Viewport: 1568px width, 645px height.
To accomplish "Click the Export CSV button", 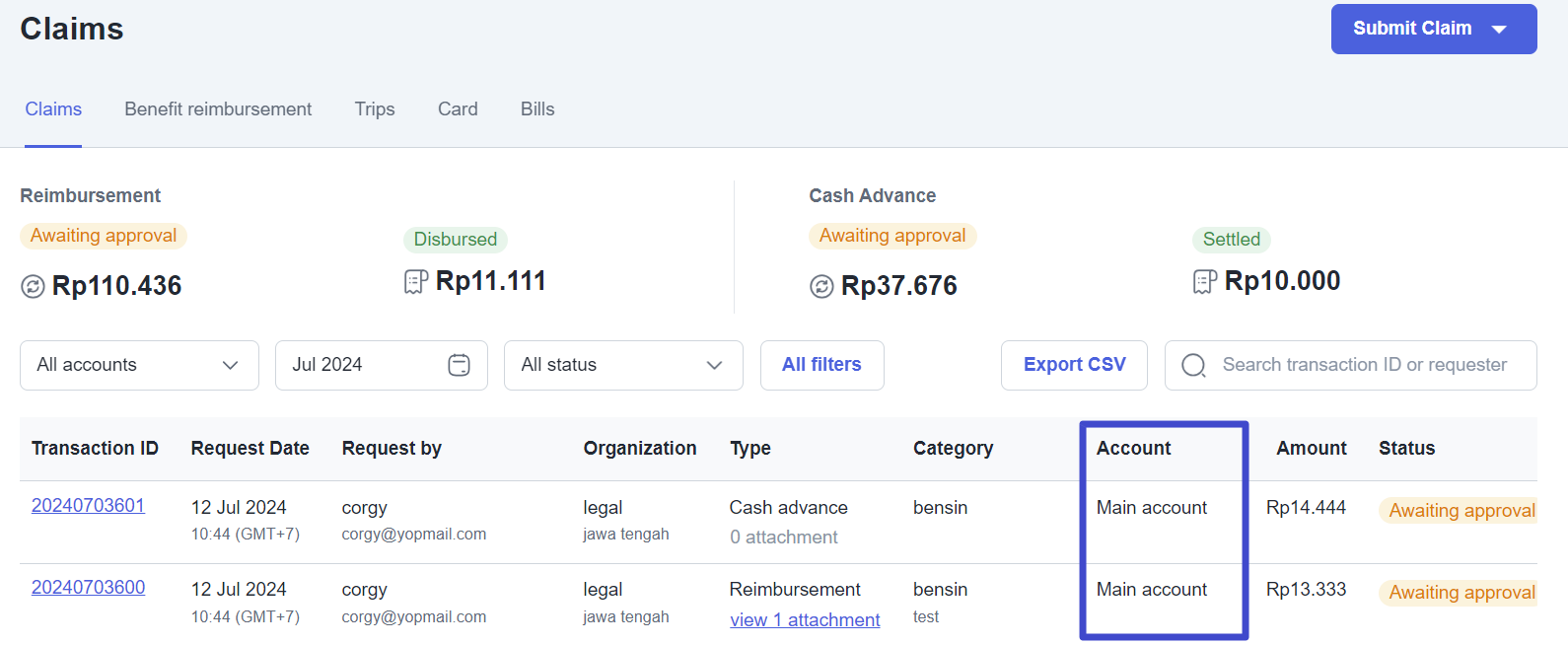I will (1074, 365).
